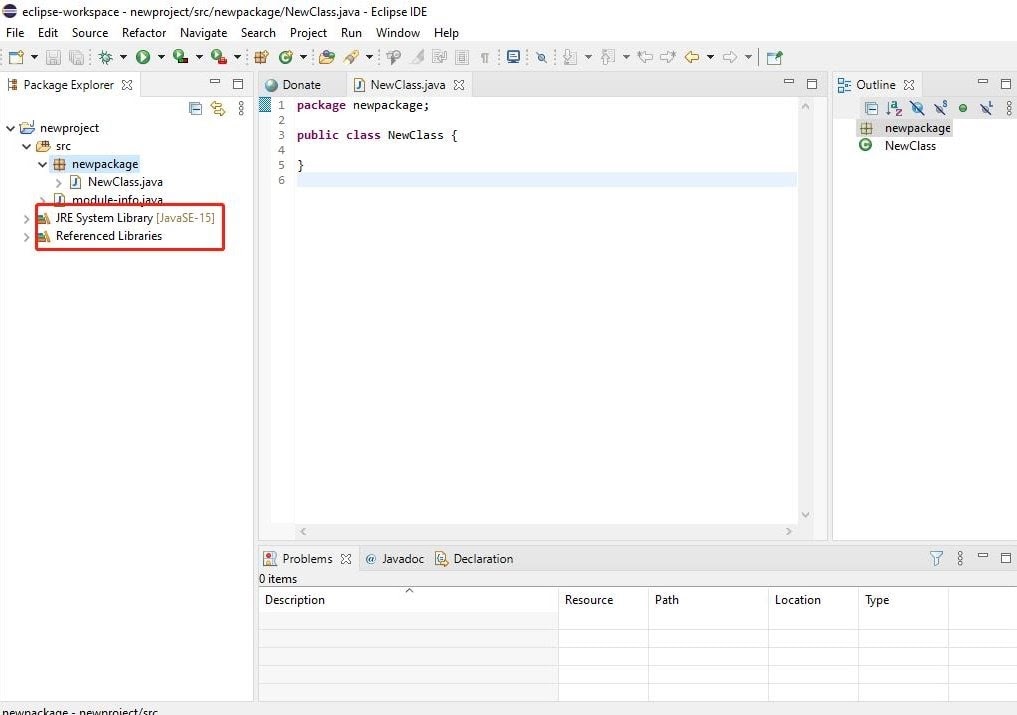This screenshot has width=1017, height=715.
Task: Open the Refactor menu
Action: [x=144, y=33]
